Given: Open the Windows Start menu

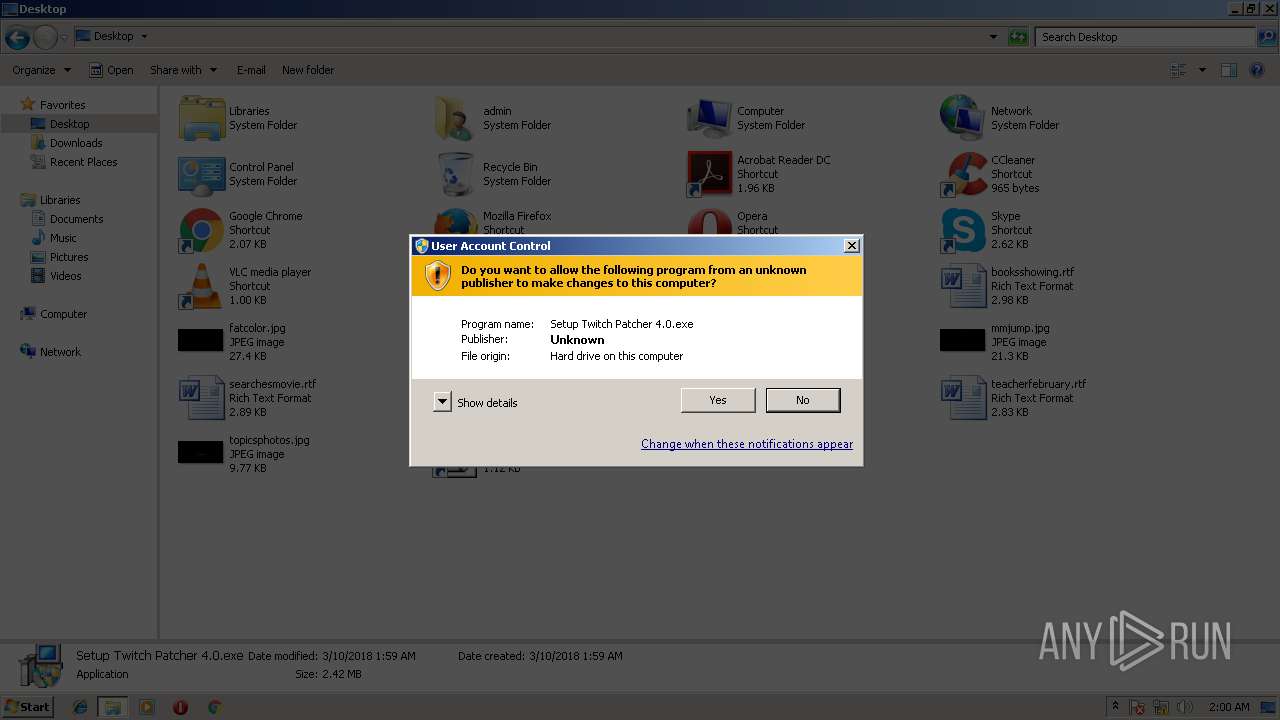Looking at the screenshot, I should click(27, 707).
